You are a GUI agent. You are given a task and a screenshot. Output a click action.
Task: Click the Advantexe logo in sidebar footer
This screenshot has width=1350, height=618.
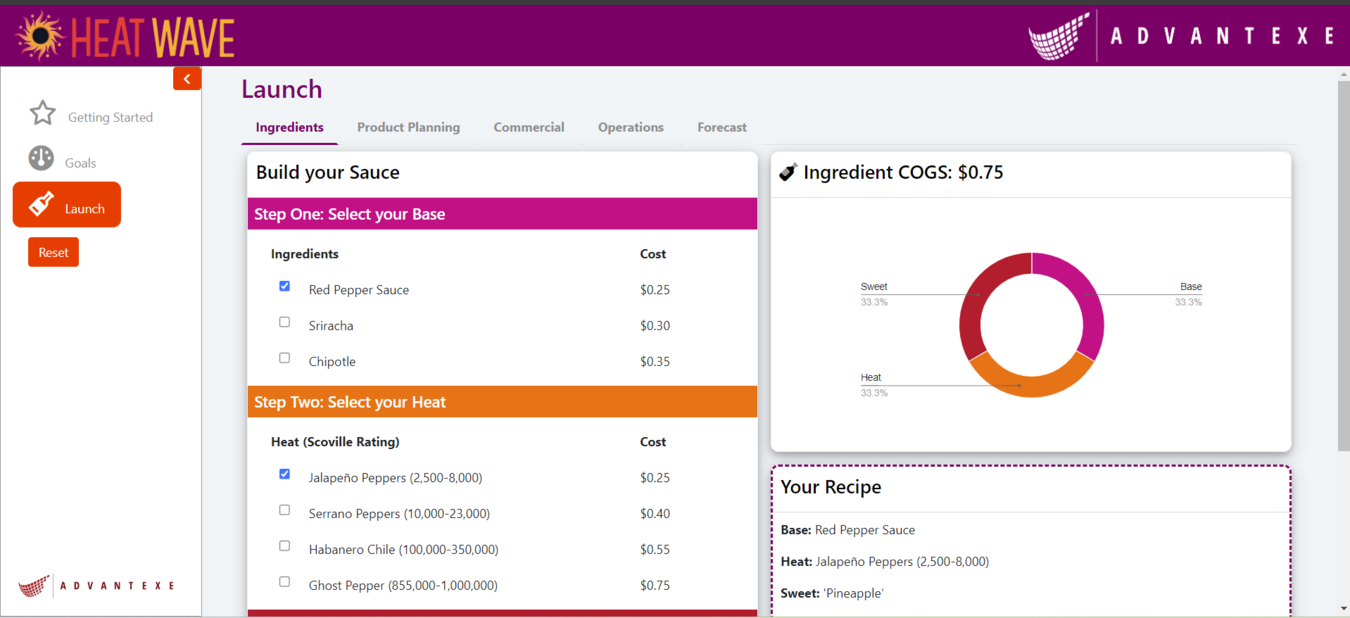click(x=97, y=586)
